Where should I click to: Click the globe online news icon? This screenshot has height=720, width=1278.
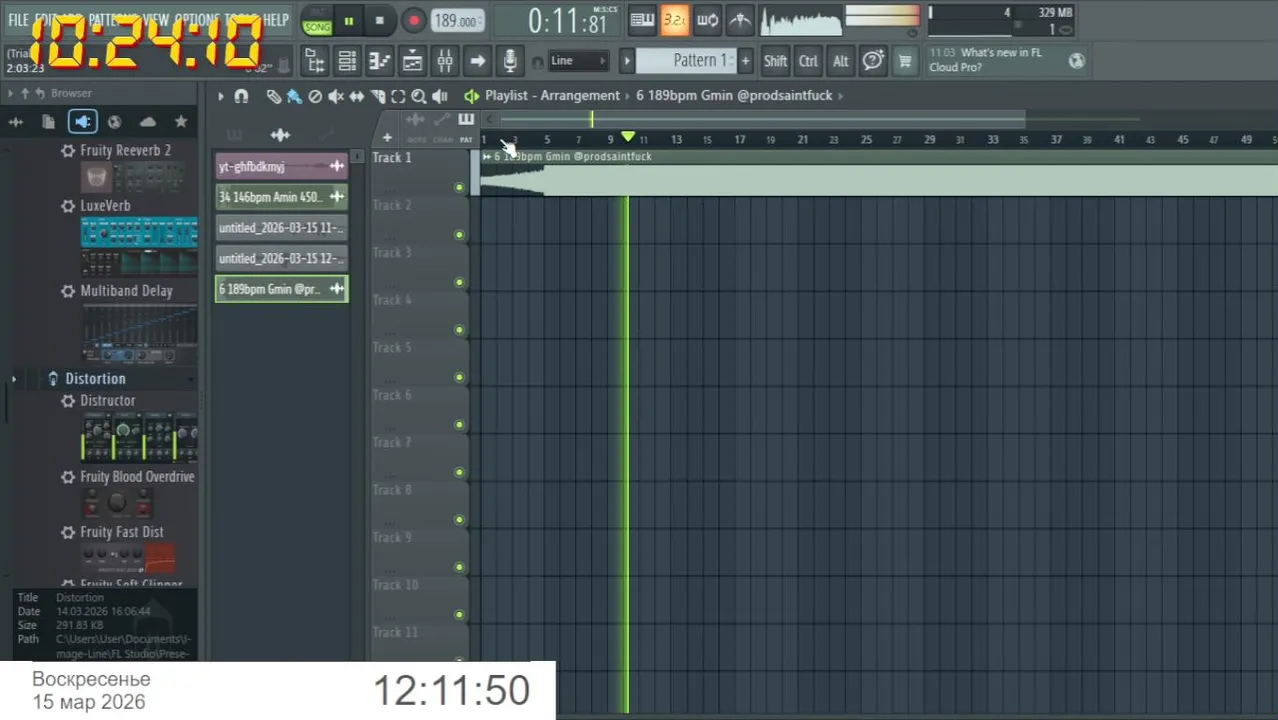1076,61
